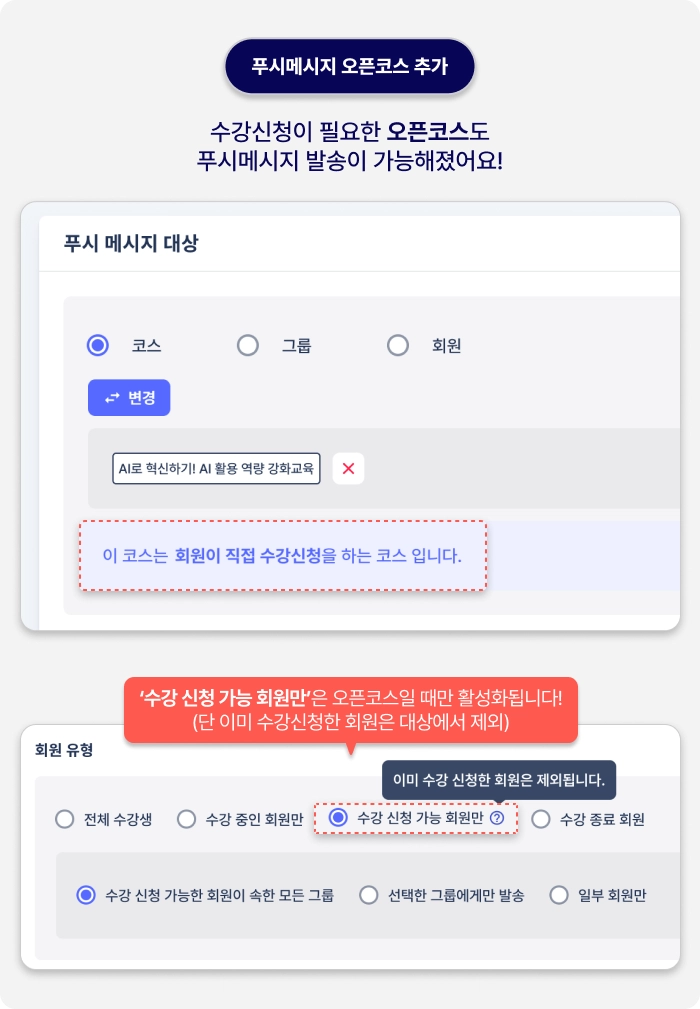The image size is (700, 1009).
Task: Select 수강 신청 가능한 회원이 속한 모든 그룹
Action: 86,895
